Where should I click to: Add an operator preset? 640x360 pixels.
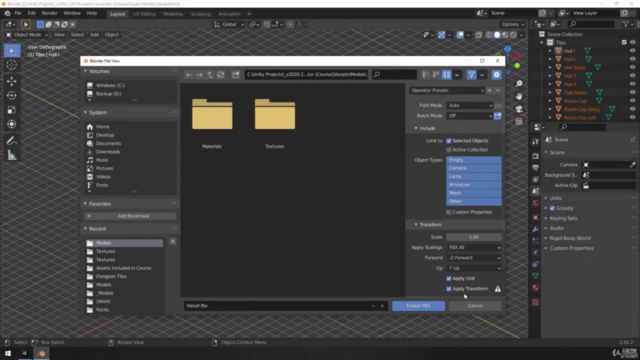tap(489, 90)
